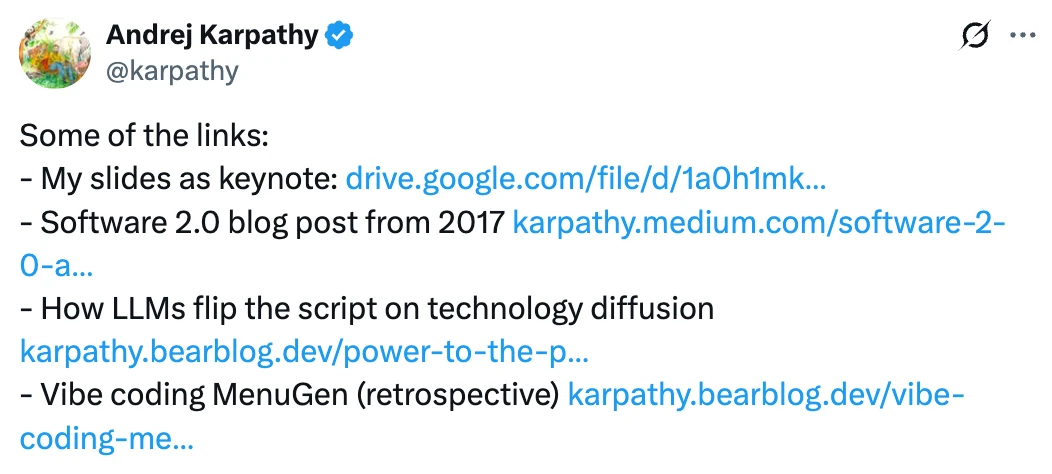Open the bearblog power-to-the-p link
This screenshot has height=474, width=1052.
point(305,352)
